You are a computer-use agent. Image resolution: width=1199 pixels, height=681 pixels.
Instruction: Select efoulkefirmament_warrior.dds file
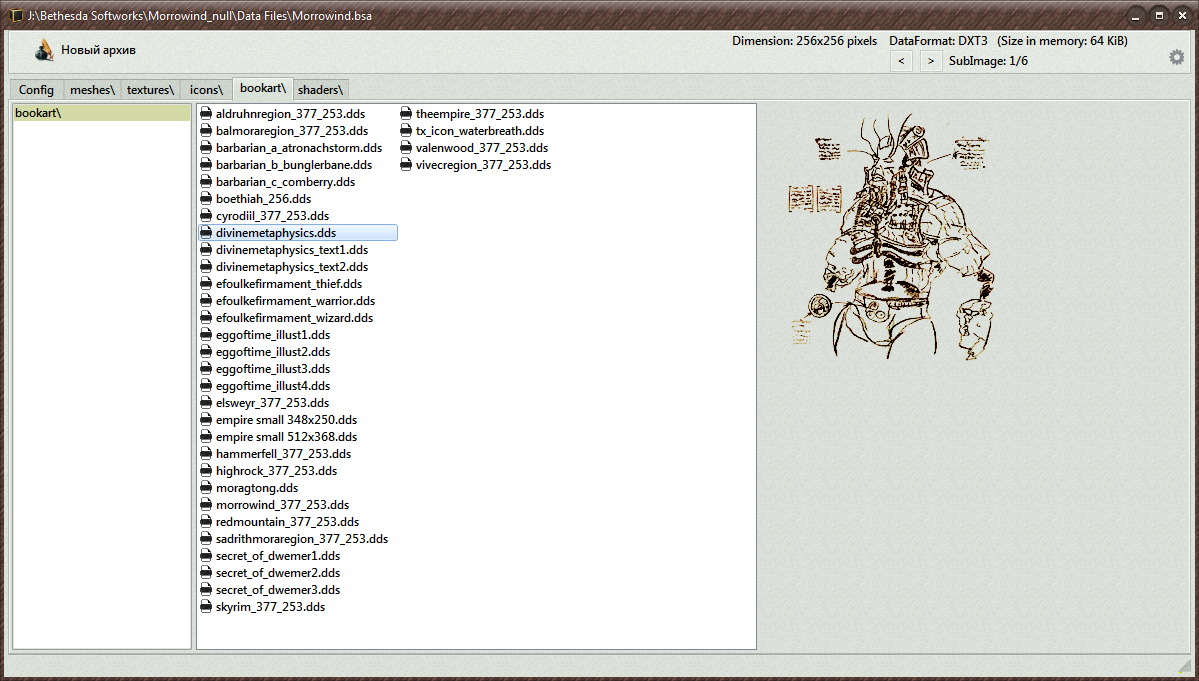(x=295, y=300)
